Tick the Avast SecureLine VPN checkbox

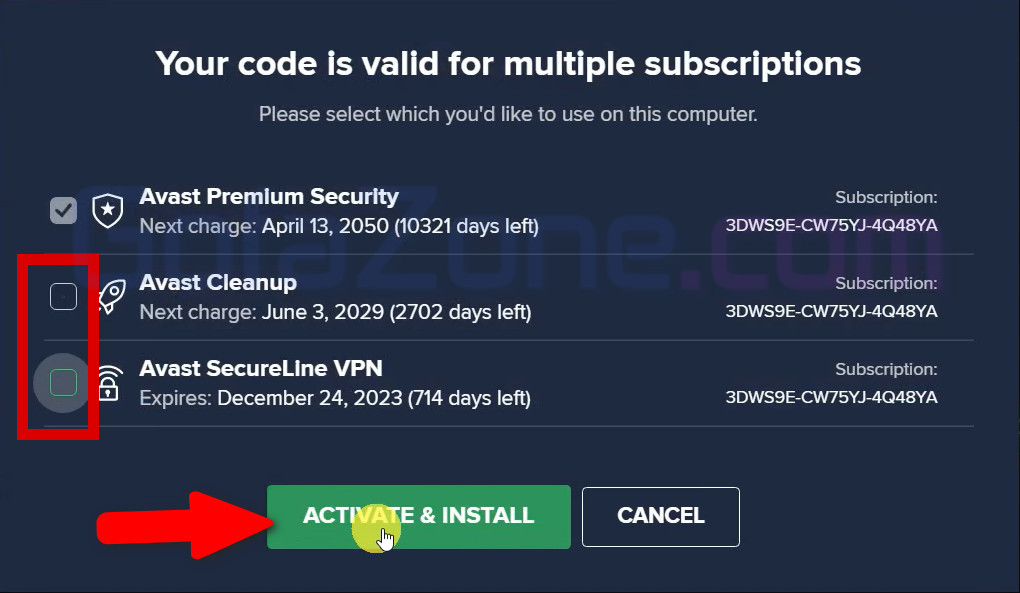(x=63, y=382)
